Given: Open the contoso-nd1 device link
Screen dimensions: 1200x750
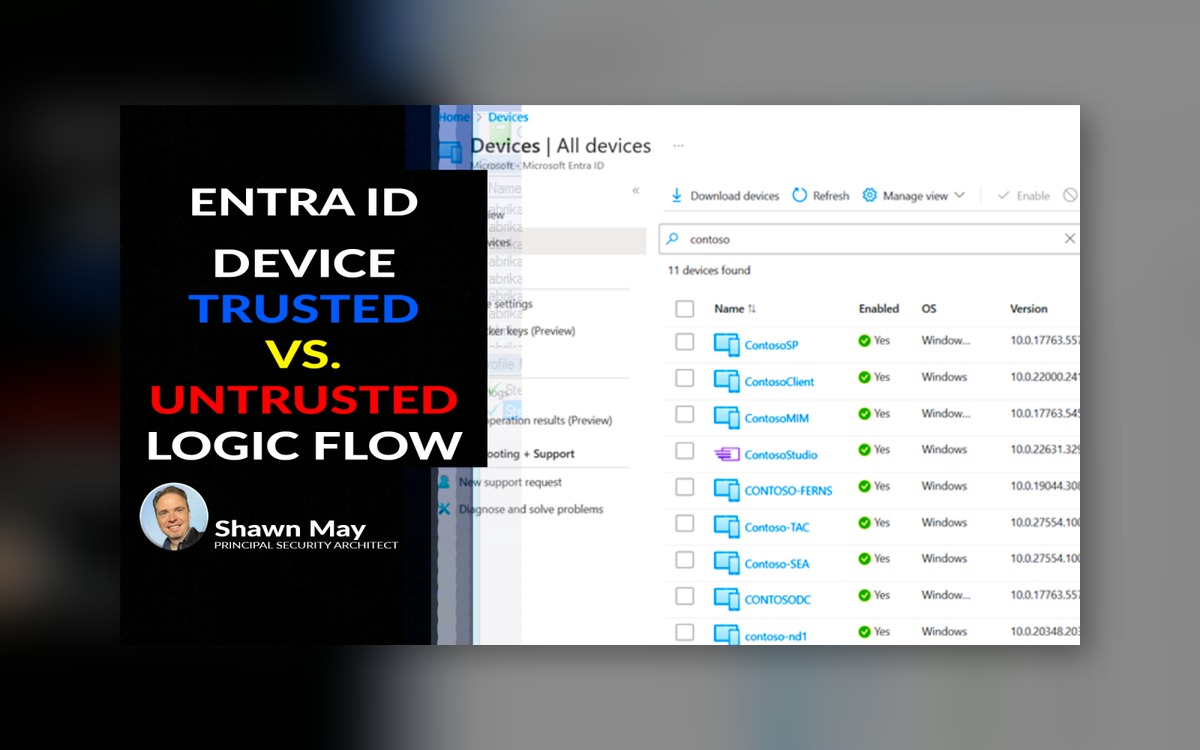Looking at the screenshot, I should tap(776, 636).
